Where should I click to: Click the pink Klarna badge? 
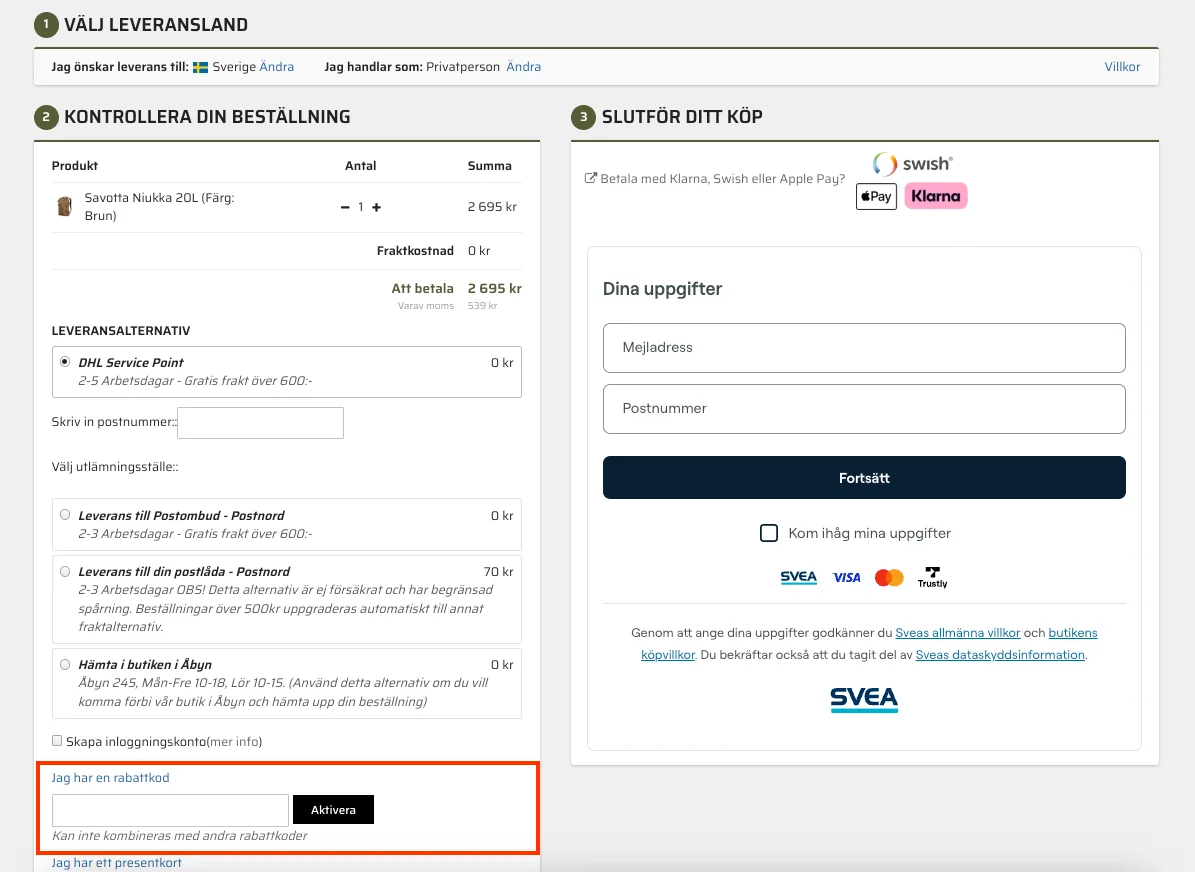[936, 197]
